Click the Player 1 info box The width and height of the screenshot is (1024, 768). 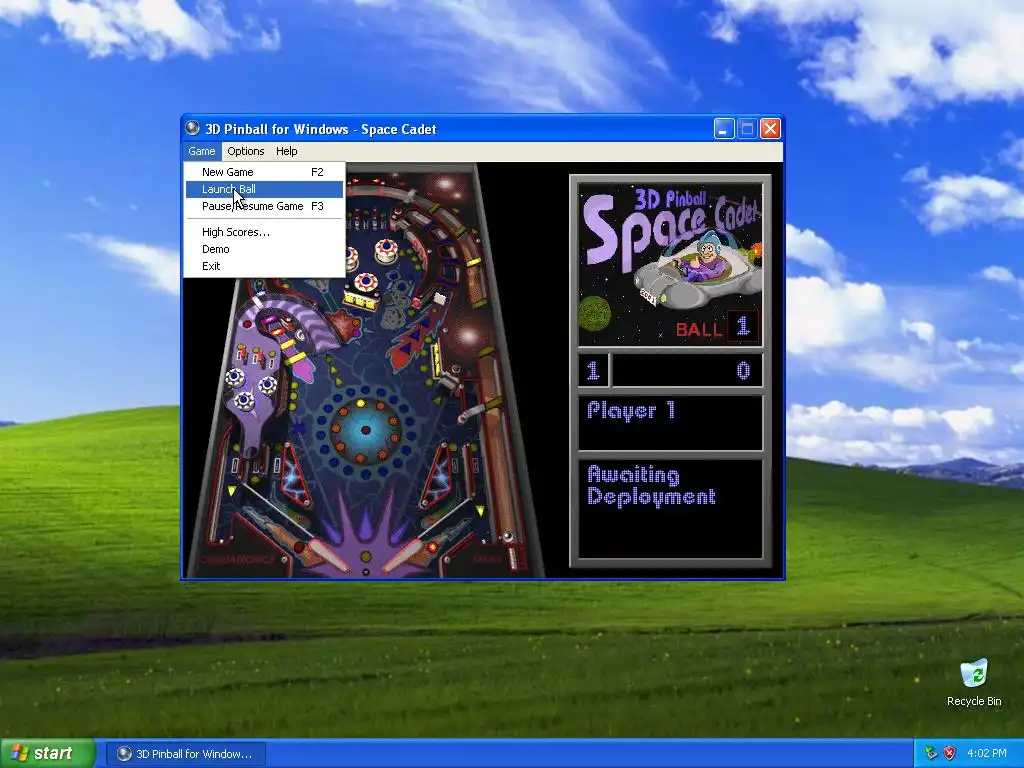(x=670, y=423)
